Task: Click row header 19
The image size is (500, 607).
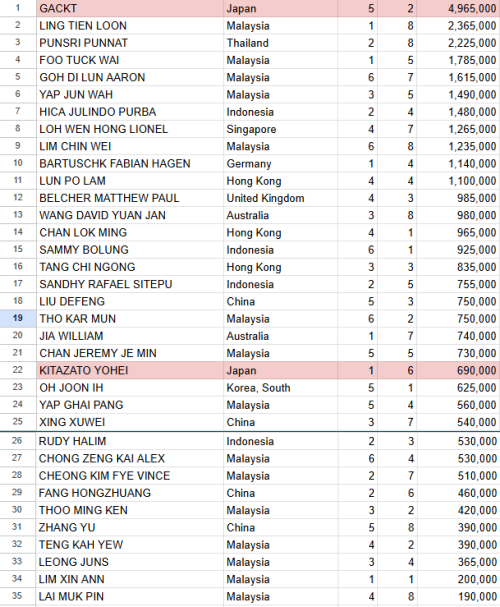Action: [18, 318]
